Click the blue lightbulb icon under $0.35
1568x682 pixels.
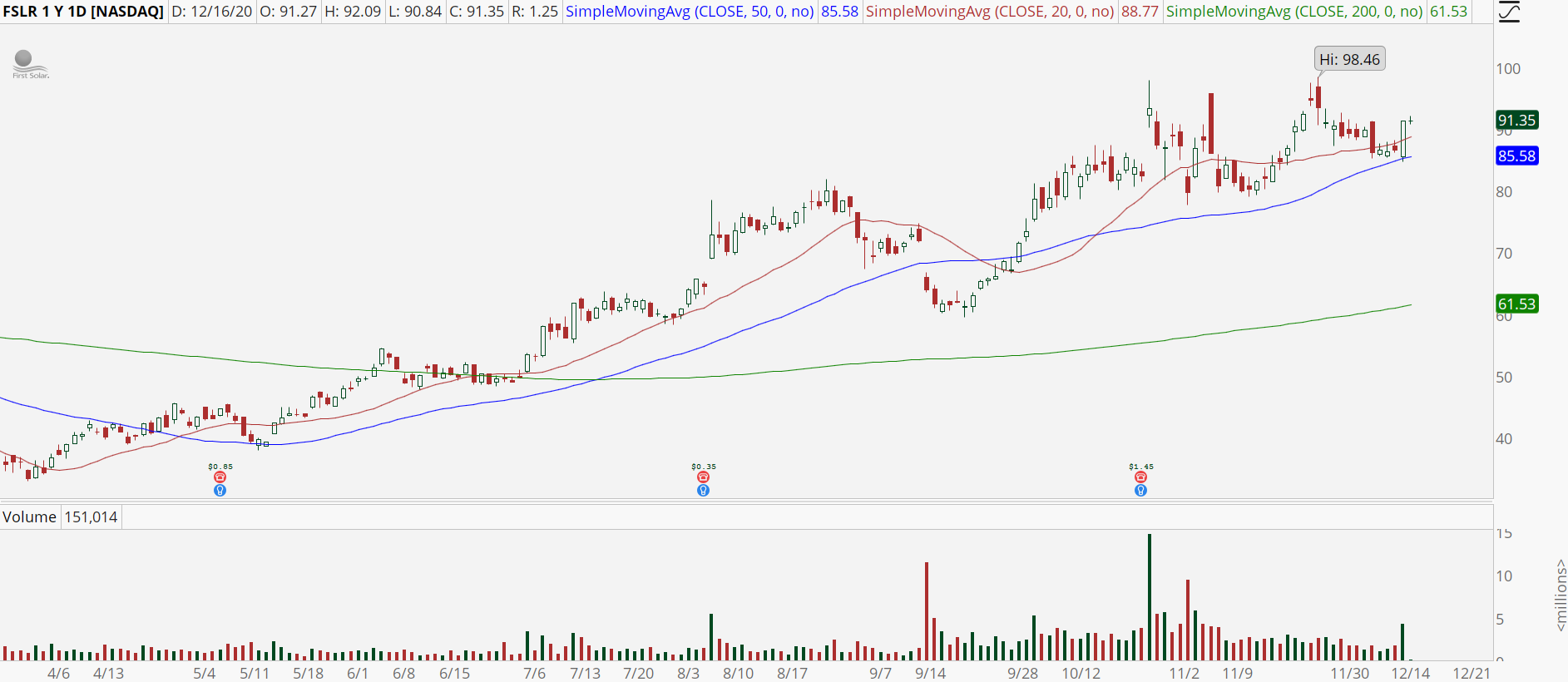(703, 491)
